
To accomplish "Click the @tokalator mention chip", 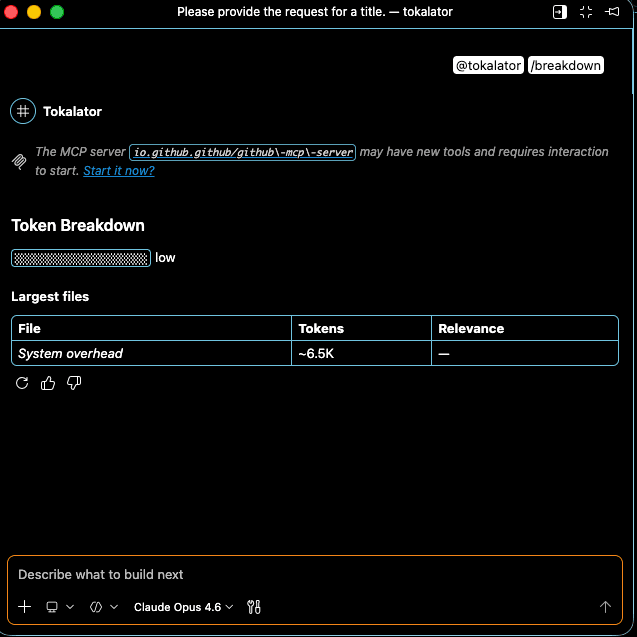I will [488, 65].
